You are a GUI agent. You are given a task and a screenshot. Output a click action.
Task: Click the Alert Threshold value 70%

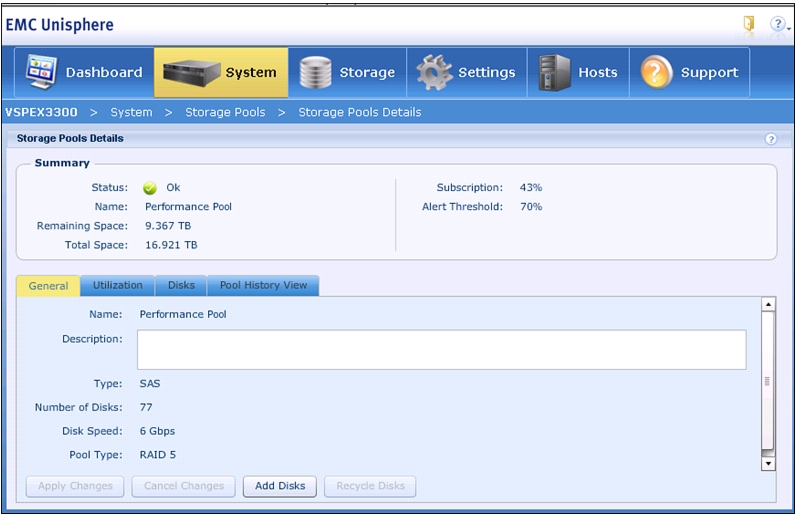click(x=531, y=207)
